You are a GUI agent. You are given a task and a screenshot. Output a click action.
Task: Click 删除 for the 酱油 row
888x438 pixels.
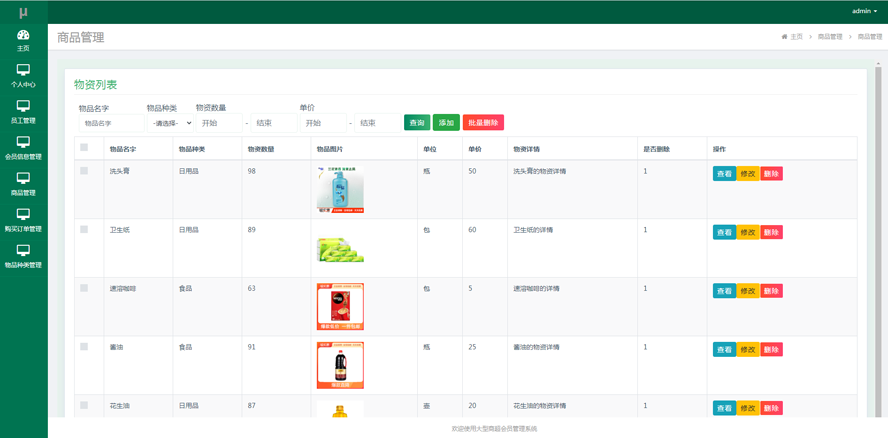point(771,350)
